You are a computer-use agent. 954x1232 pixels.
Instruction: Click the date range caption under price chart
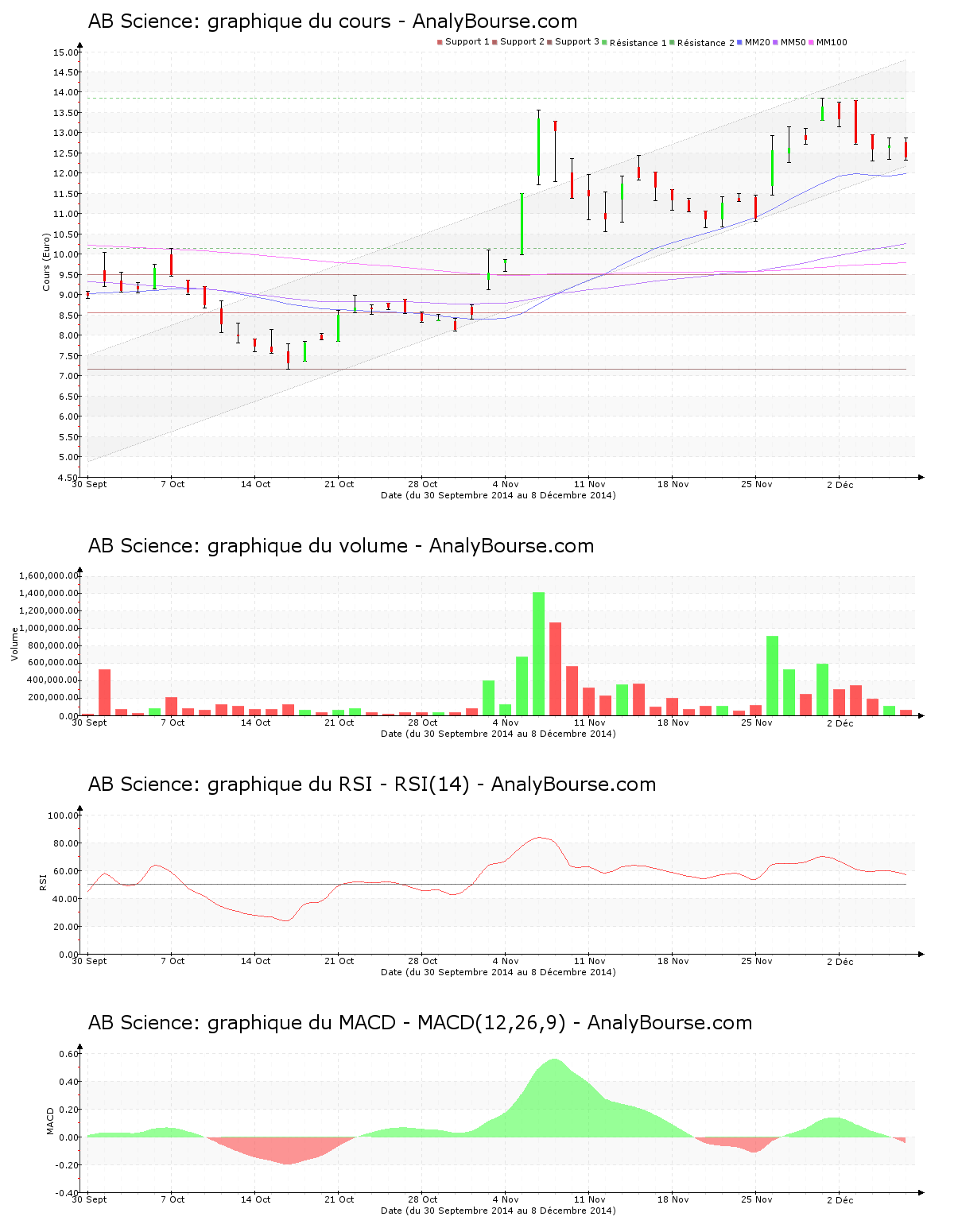point(498,495)
